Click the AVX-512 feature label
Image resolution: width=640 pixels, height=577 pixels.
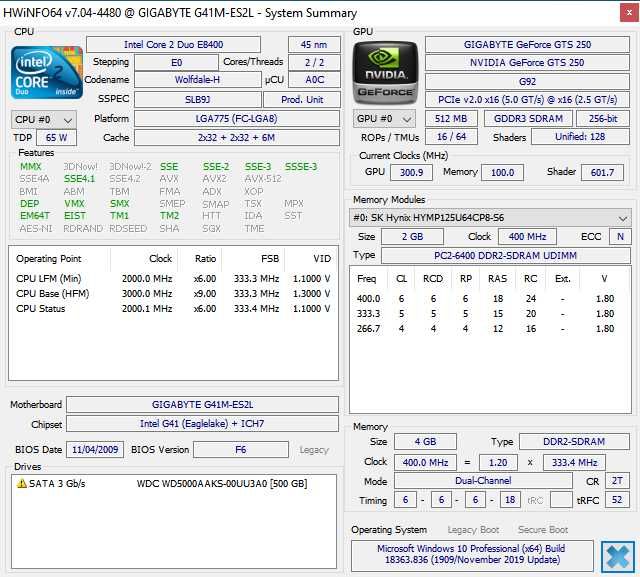[263, 179]
